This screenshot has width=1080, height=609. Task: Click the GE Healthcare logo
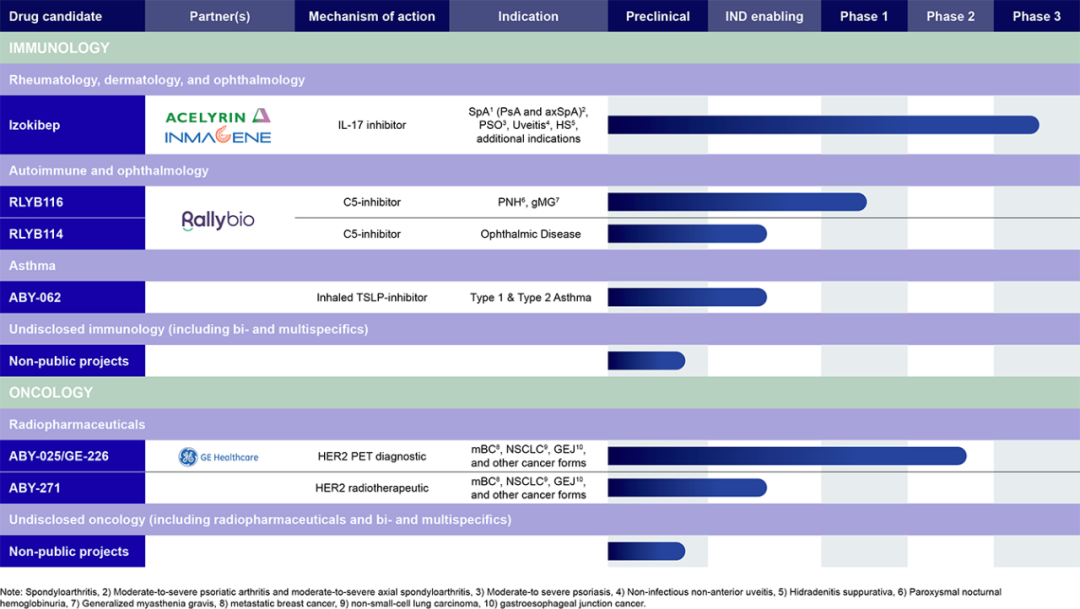coord(218,457)
